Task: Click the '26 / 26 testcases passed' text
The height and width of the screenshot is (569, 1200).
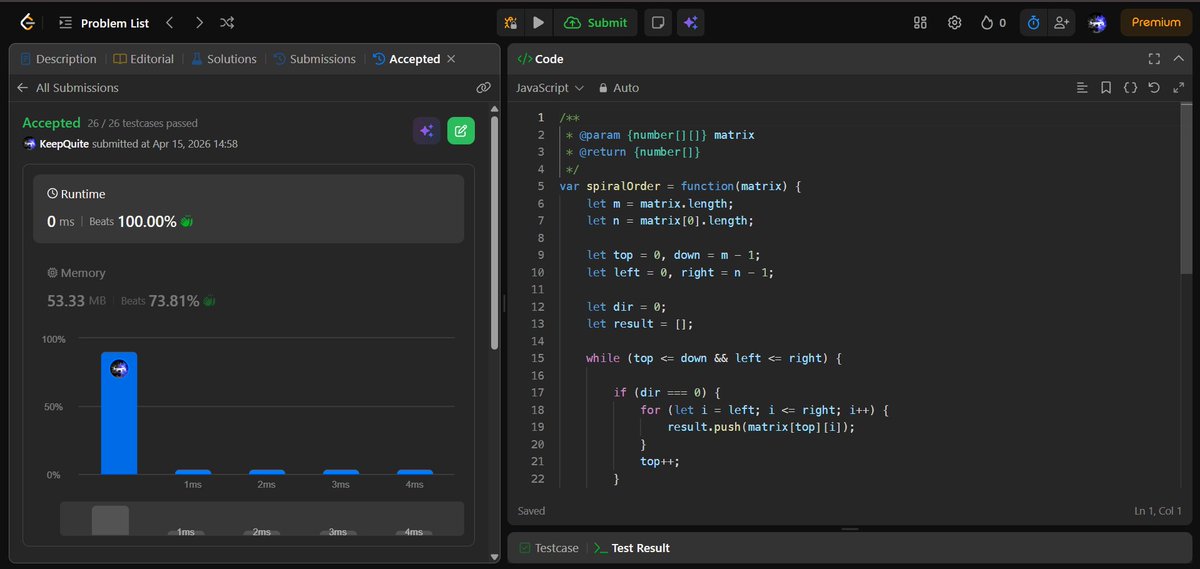Action: coord(143,123)
